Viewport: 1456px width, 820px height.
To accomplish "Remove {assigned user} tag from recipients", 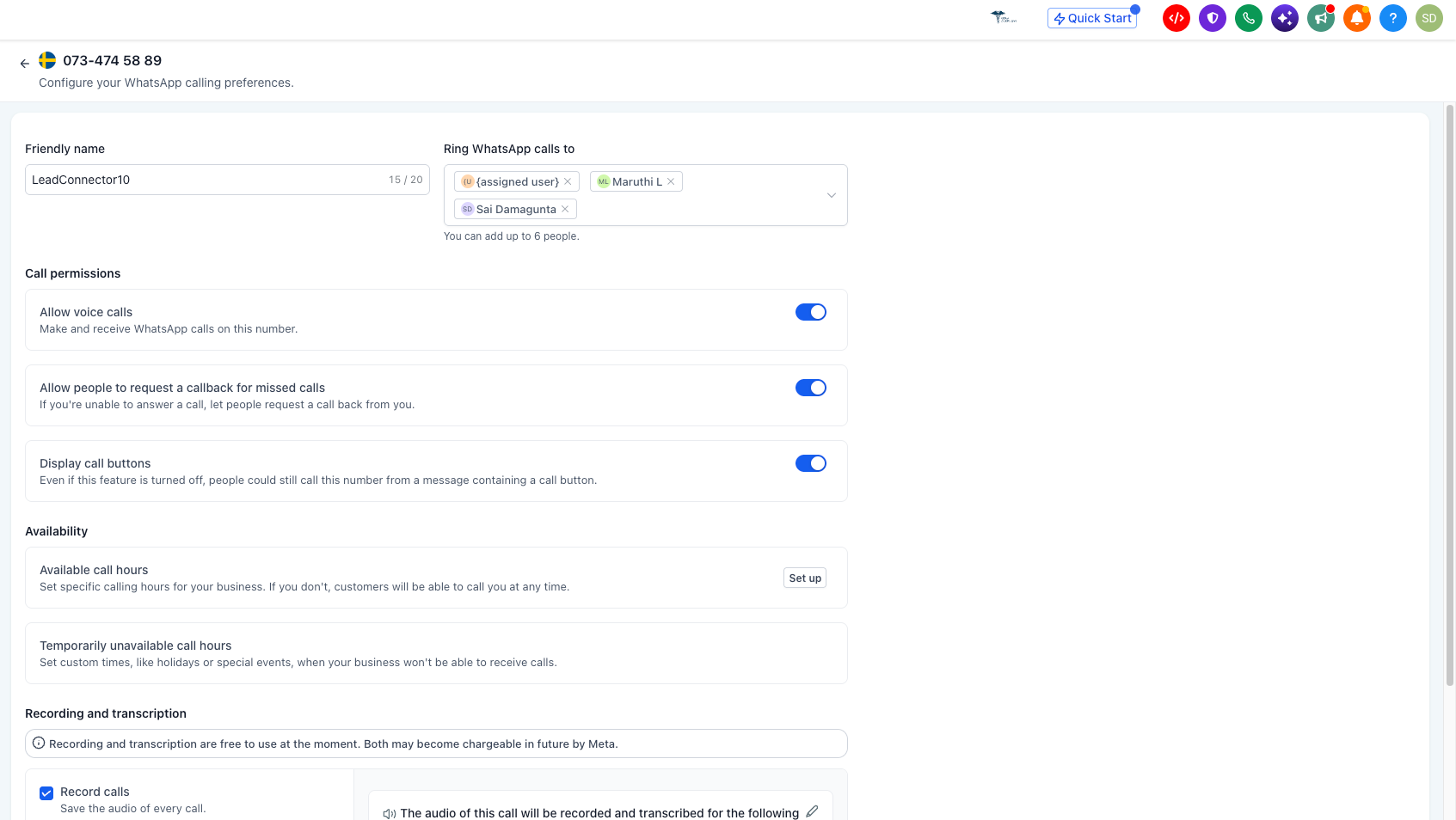I will 568,181.
